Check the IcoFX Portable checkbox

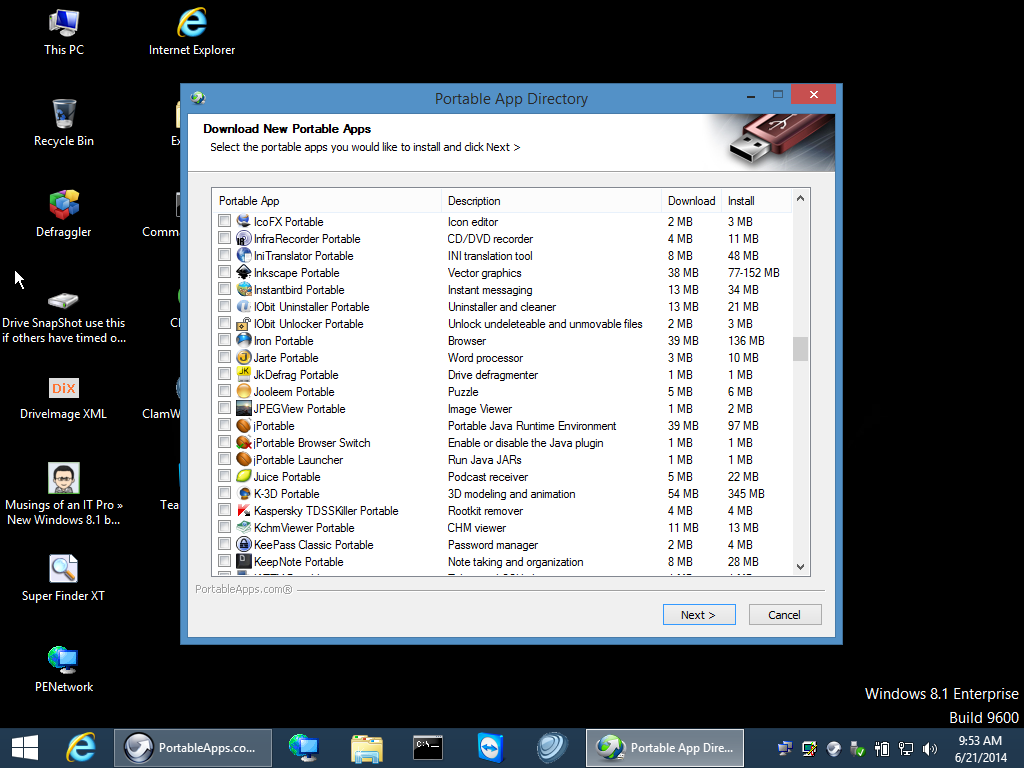click(225, 221)
